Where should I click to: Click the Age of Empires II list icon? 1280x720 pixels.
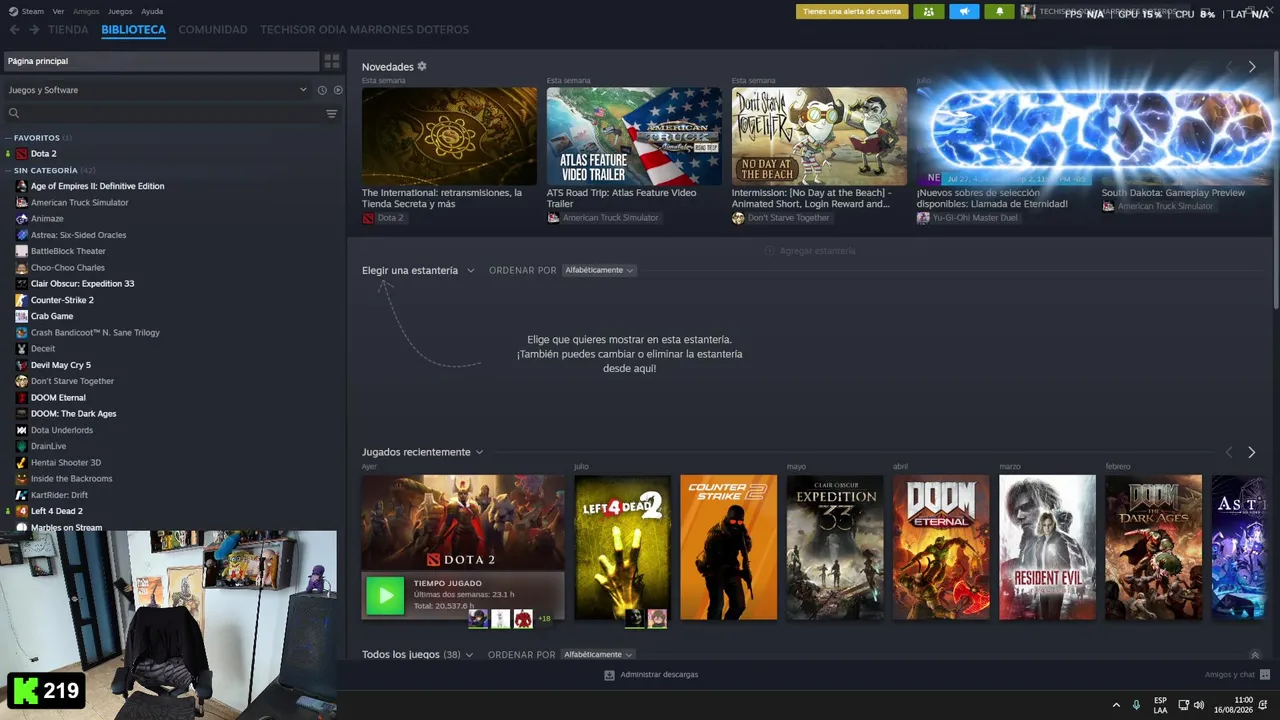(x=22, y=186)
